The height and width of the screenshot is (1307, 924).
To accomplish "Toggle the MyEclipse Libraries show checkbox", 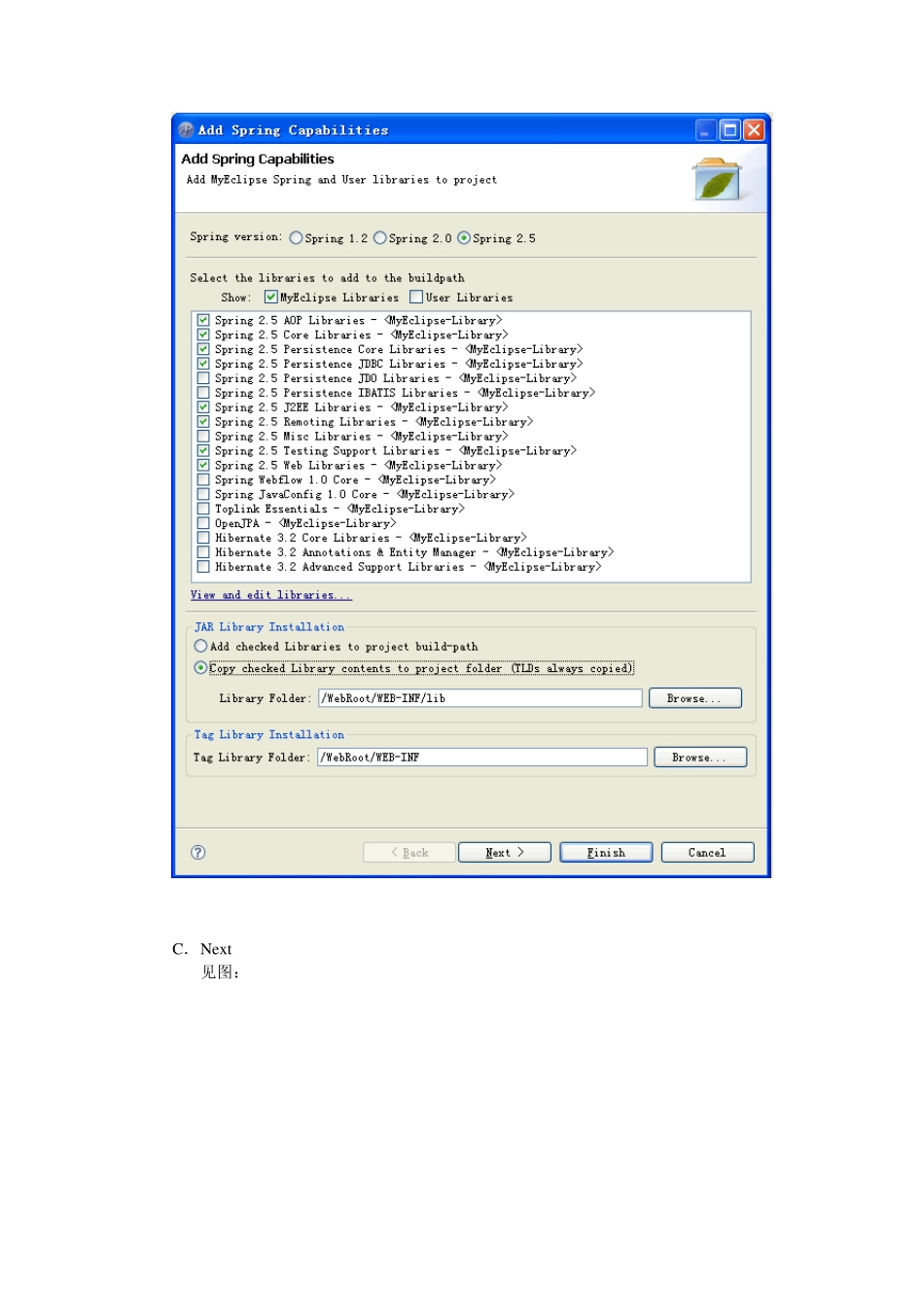I will [271, 297].
